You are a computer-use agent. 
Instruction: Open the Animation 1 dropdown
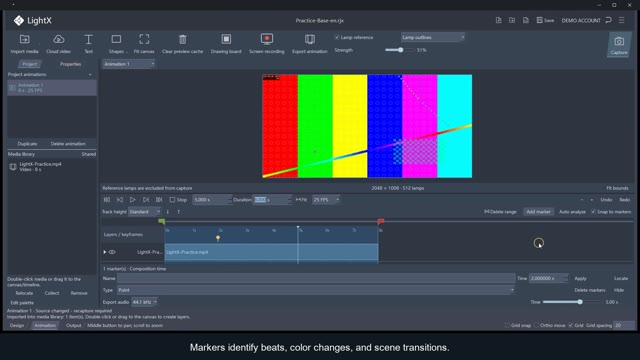click(129, 64)
